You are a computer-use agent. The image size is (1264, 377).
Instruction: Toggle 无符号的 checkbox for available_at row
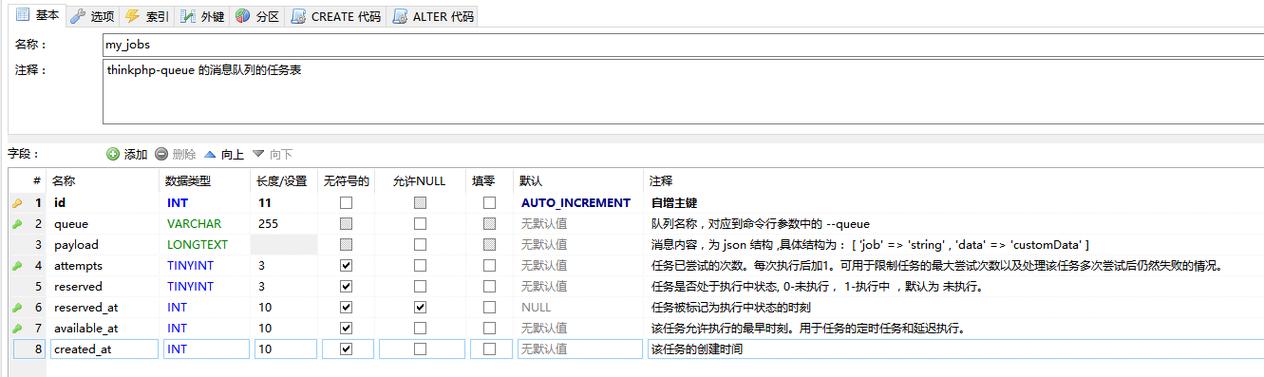click(x=346, y=328)
